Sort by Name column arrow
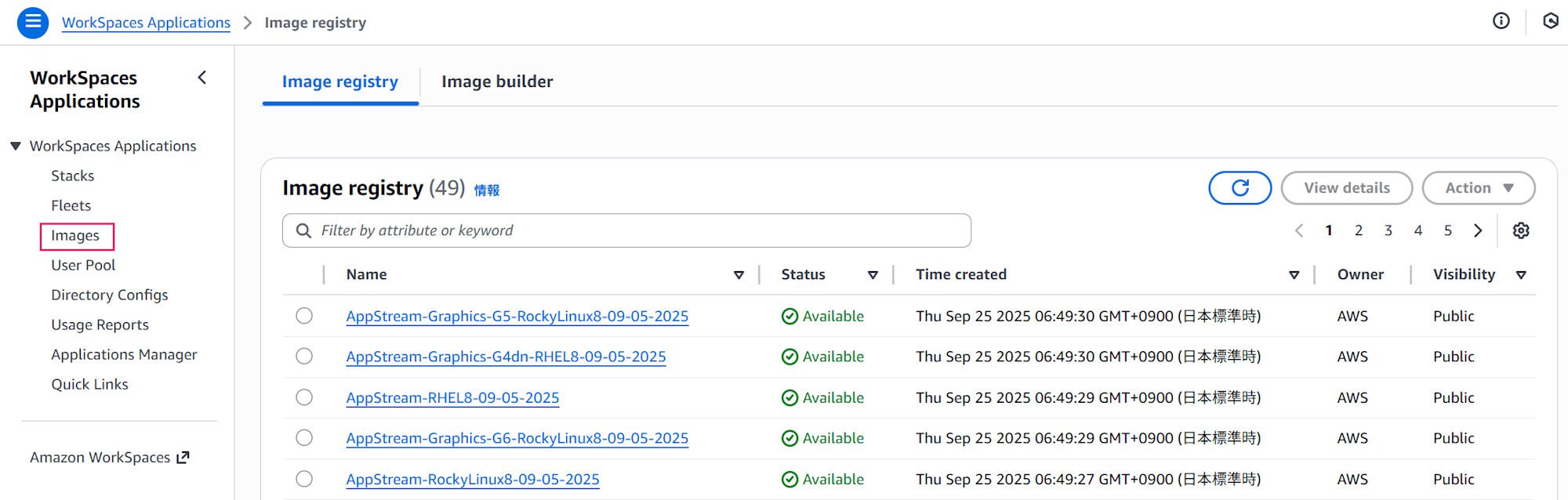Viewport: 1568px width, 500px height. (x=739, y=275)
